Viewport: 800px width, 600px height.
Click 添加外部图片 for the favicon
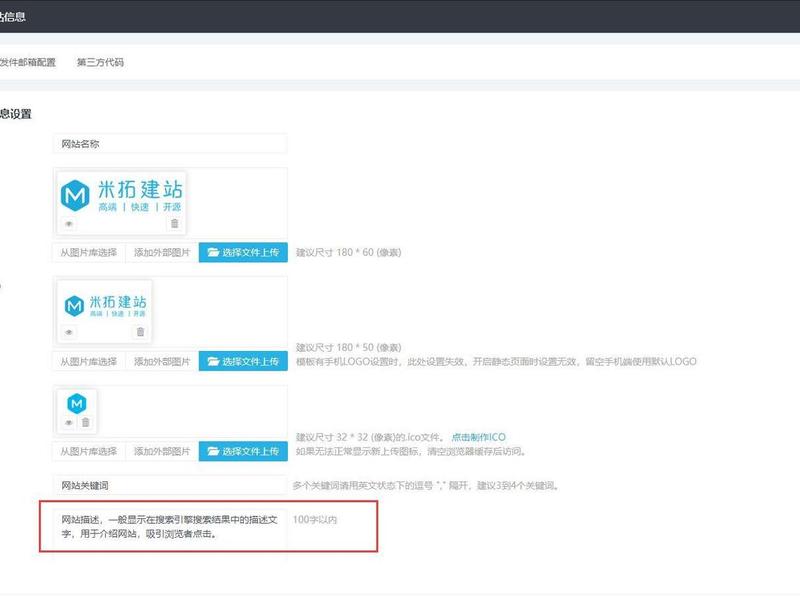[162, 452]
